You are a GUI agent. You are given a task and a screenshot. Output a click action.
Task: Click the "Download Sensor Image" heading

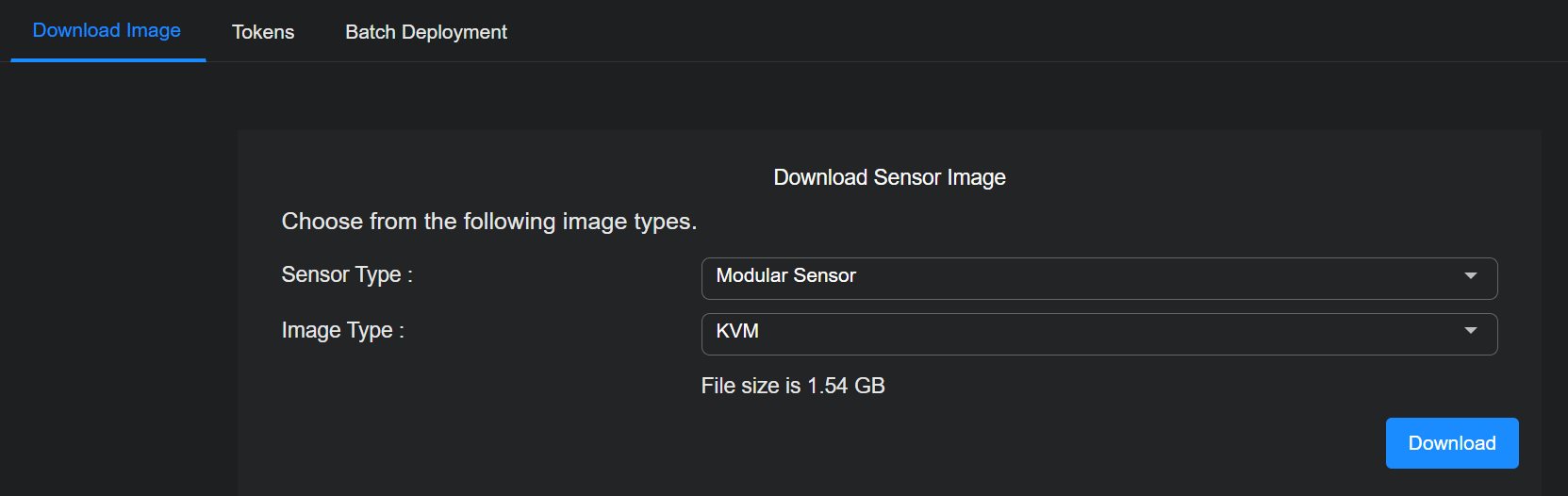coord(889,177)
